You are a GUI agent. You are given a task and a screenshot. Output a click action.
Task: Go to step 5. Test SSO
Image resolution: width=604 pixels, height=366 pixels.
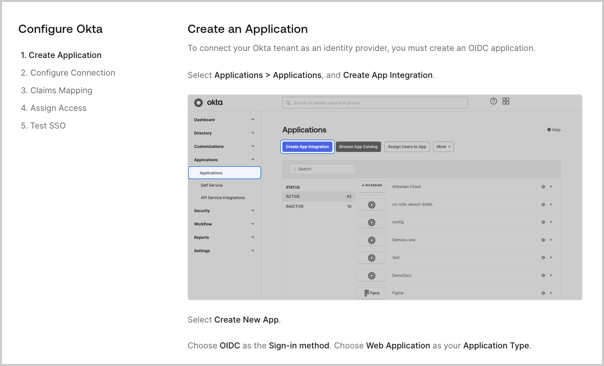click(43, 126)
